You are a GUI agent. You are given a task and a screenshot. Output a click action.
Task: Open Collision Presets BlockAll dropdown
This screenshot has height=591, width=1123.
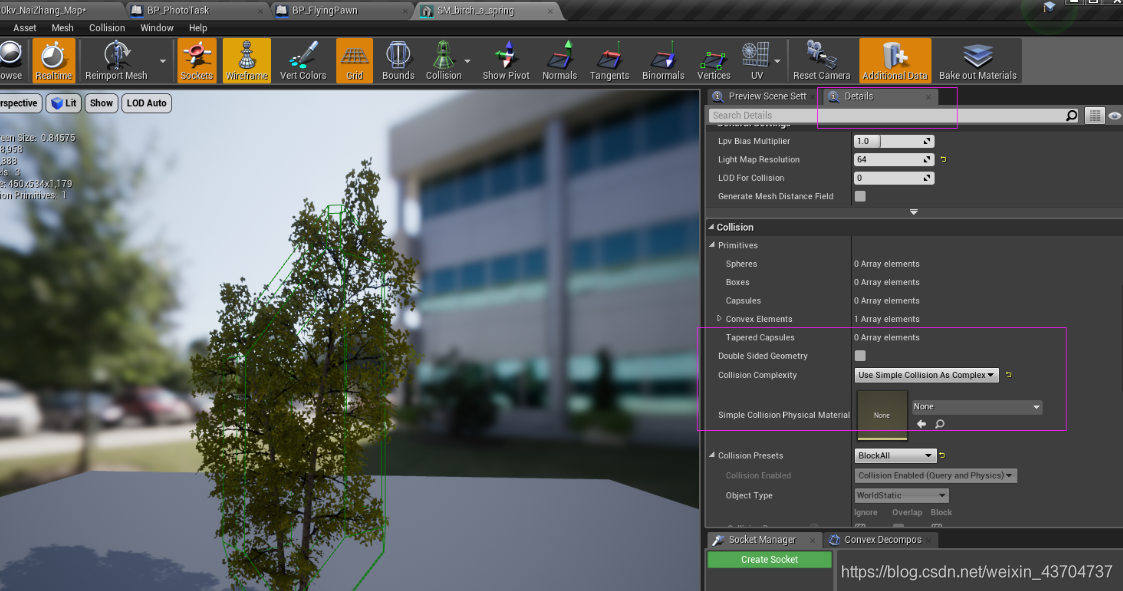point(895,456)
